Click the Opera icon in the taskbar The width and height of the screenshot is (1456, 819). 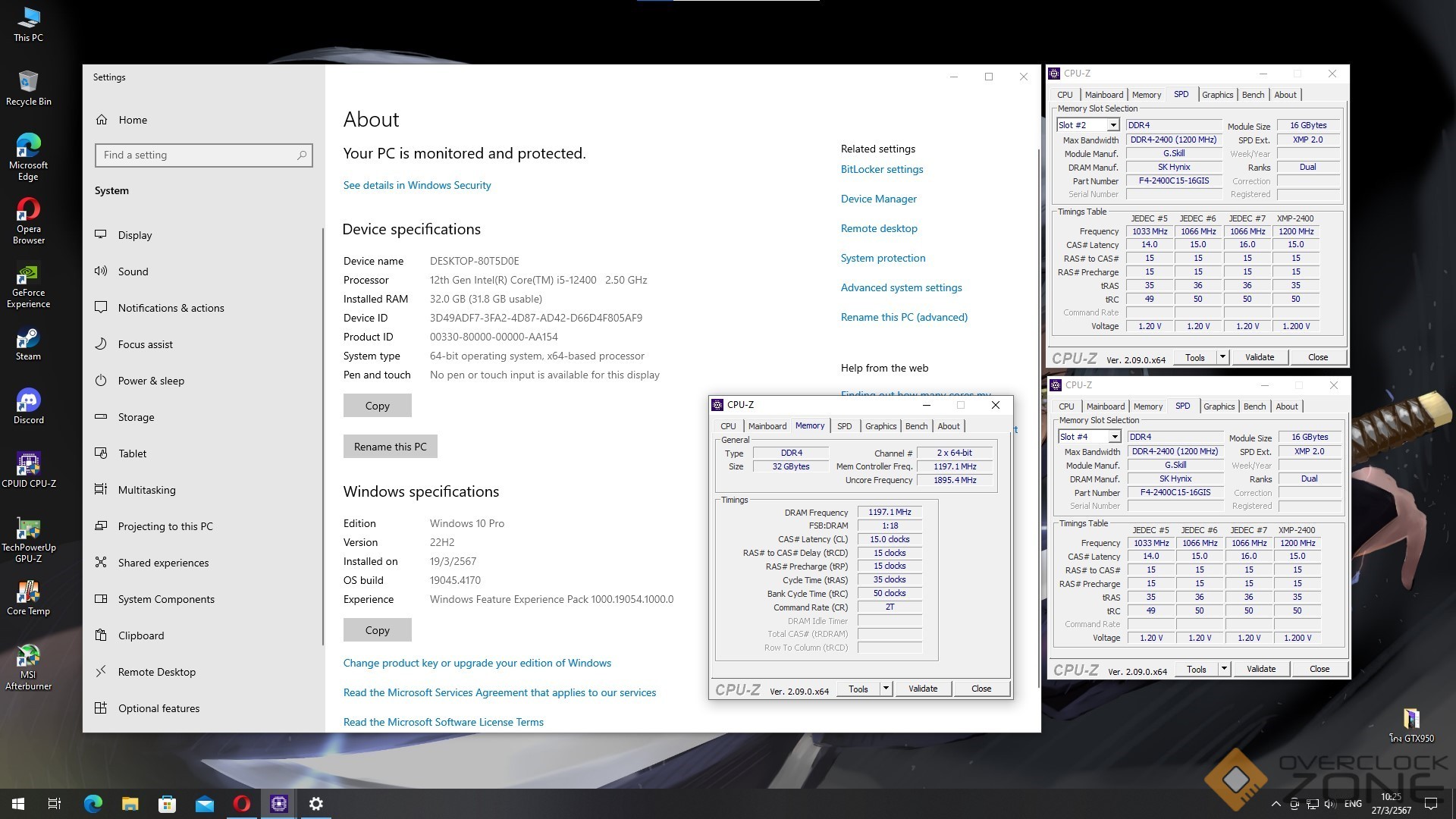(x=242, y=804)
